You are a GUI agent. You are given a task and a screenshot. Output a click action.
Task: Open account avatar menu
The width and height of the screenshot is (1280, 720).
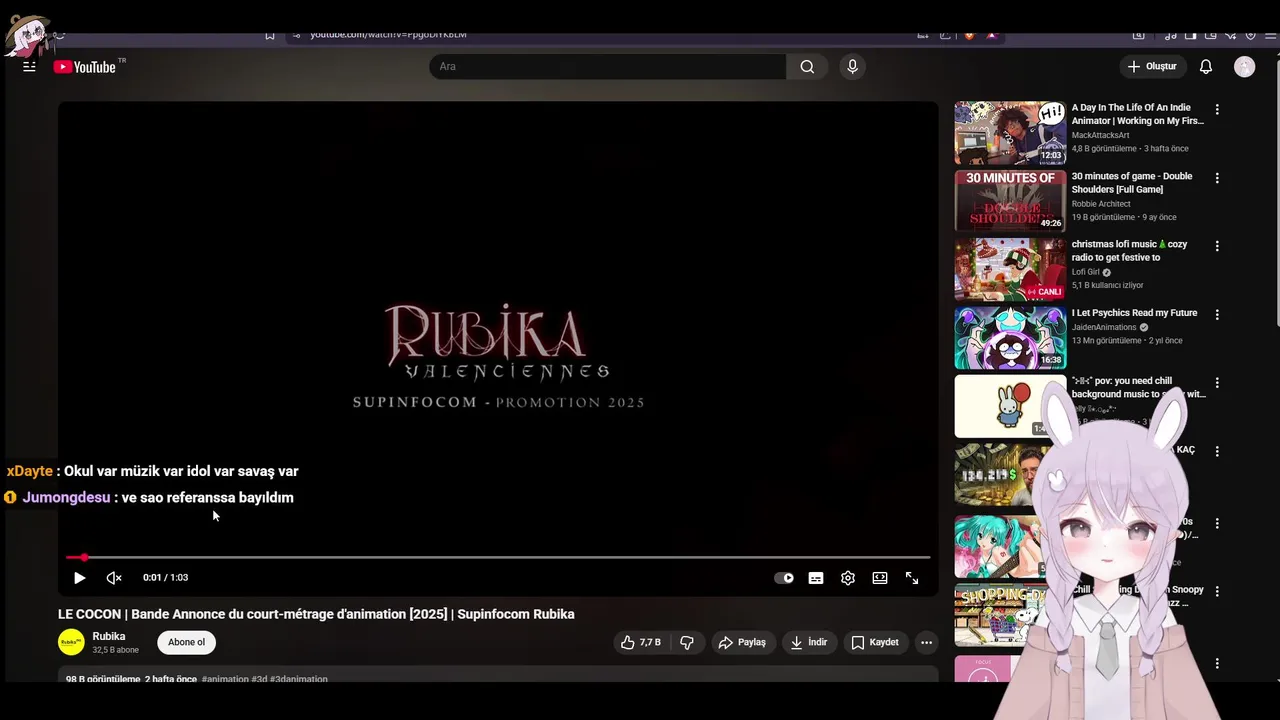pos(1245,67)
